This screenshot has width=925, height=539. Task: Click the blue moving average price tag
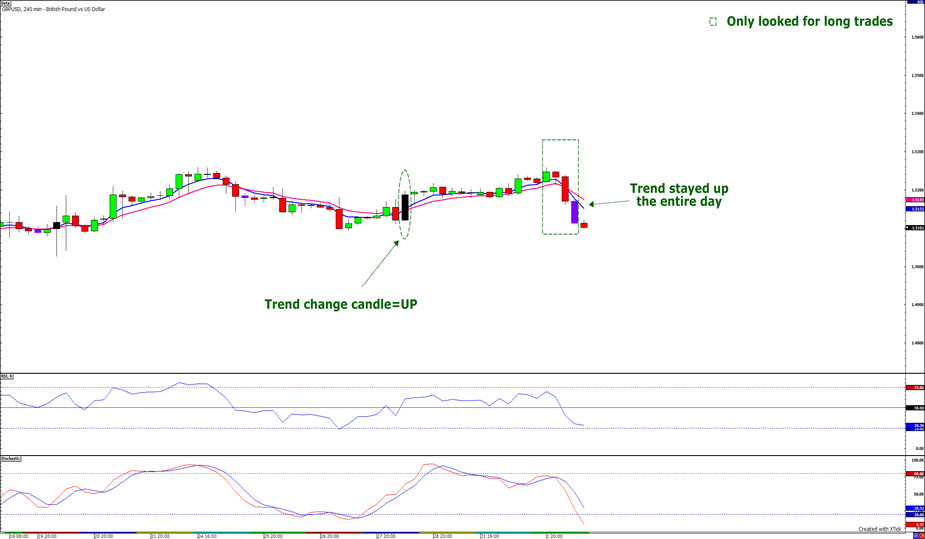(x=915, y=209)
